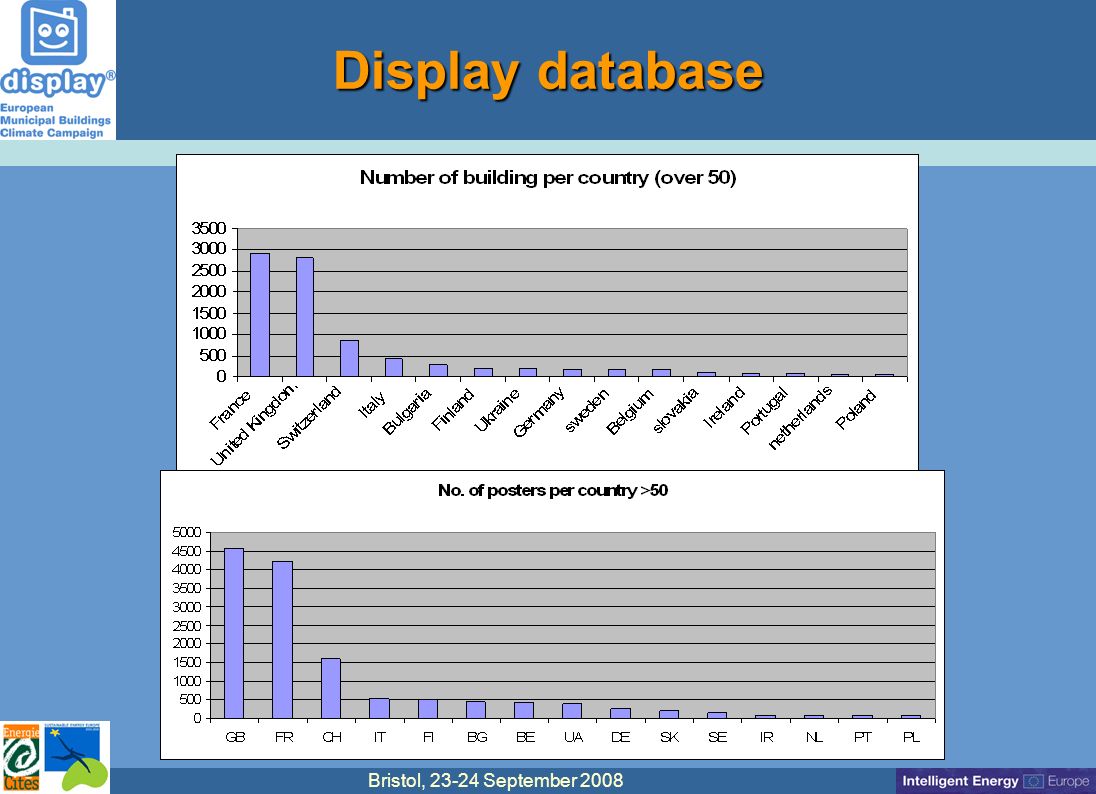
Task: Click the United Kingdom bar in buildings chart
Action: [305, 317]
